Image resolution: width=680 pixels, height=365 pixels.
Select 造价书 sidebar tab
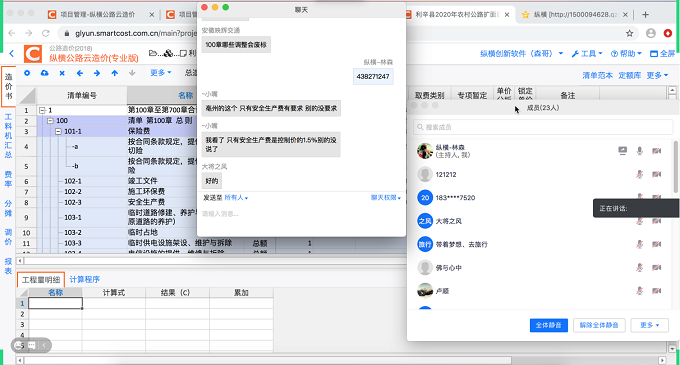(9, 86)
